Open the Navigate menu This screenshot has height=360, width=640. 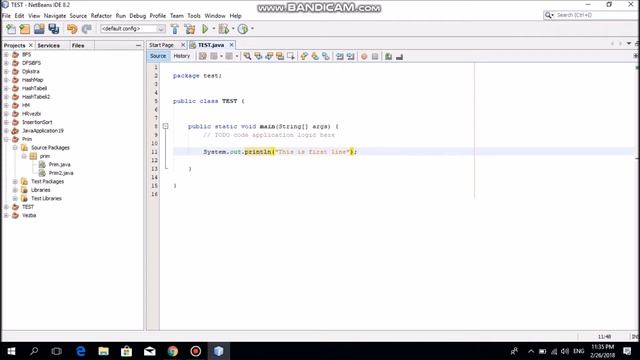55,16
